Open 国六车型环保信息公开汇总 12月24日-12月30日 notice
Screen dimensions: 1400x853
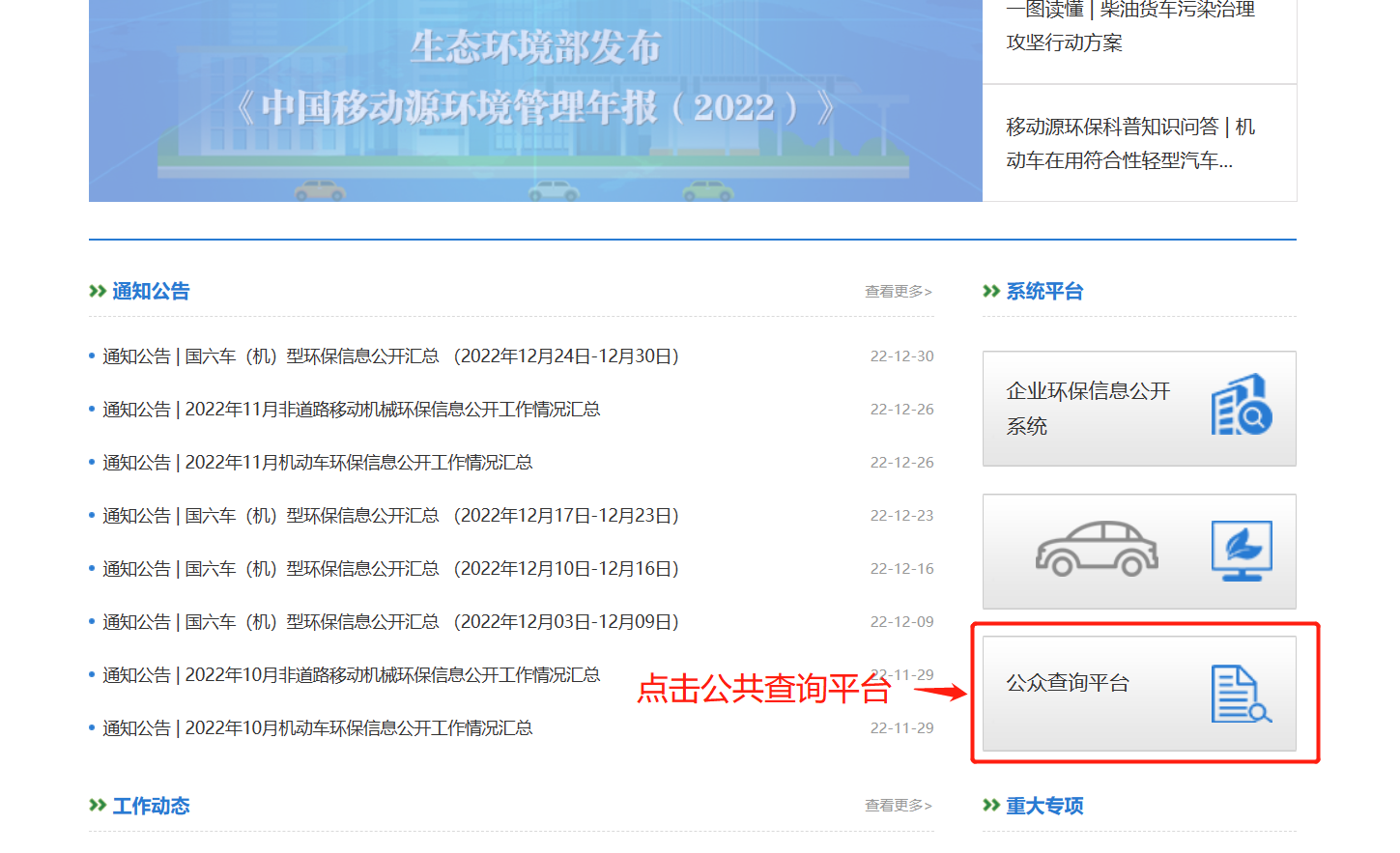pyautogui.click(x=391, y=355)
